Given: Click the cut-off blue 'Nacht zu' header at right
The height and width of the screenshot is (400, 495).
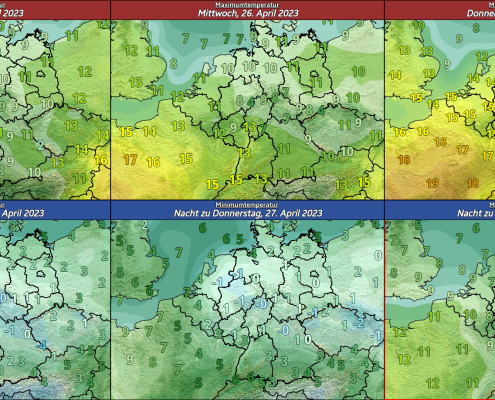Looking at the screenshot, I should (476, 213).
